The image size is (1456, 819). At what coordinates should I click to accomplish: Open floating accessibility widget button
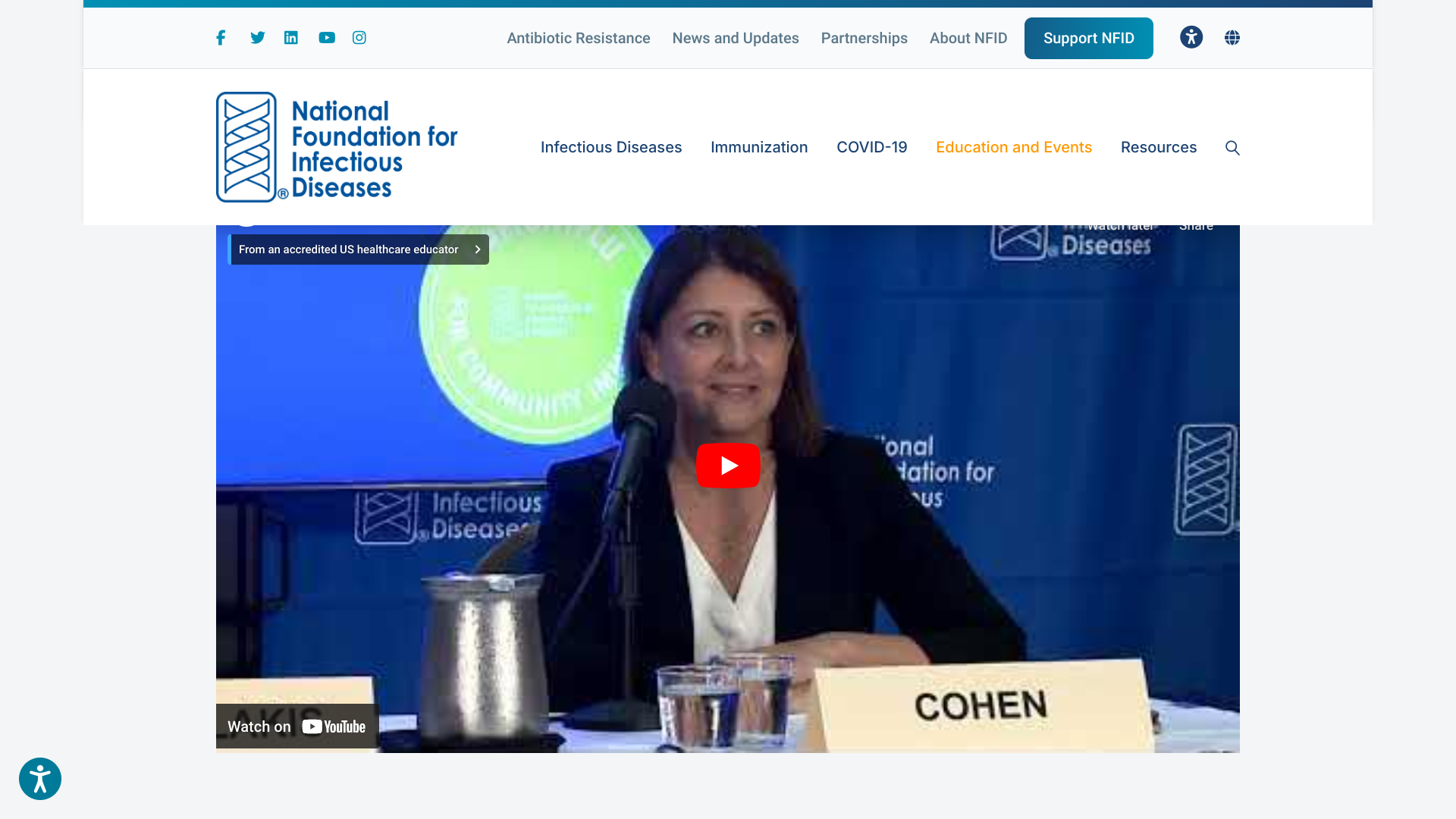coord(40,779)
